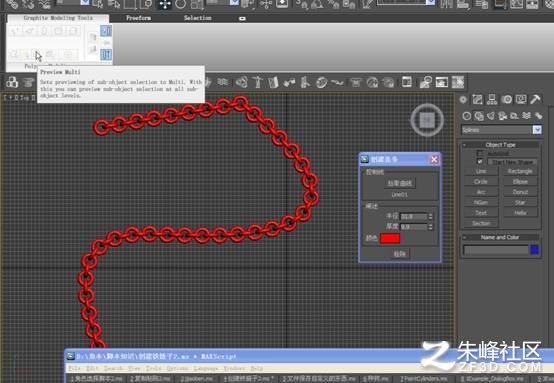The width and height of the screenshot is (554, 383).
Task: Click lower blue highlighted button in Graphite ribbon
Action: coord(106,55)
